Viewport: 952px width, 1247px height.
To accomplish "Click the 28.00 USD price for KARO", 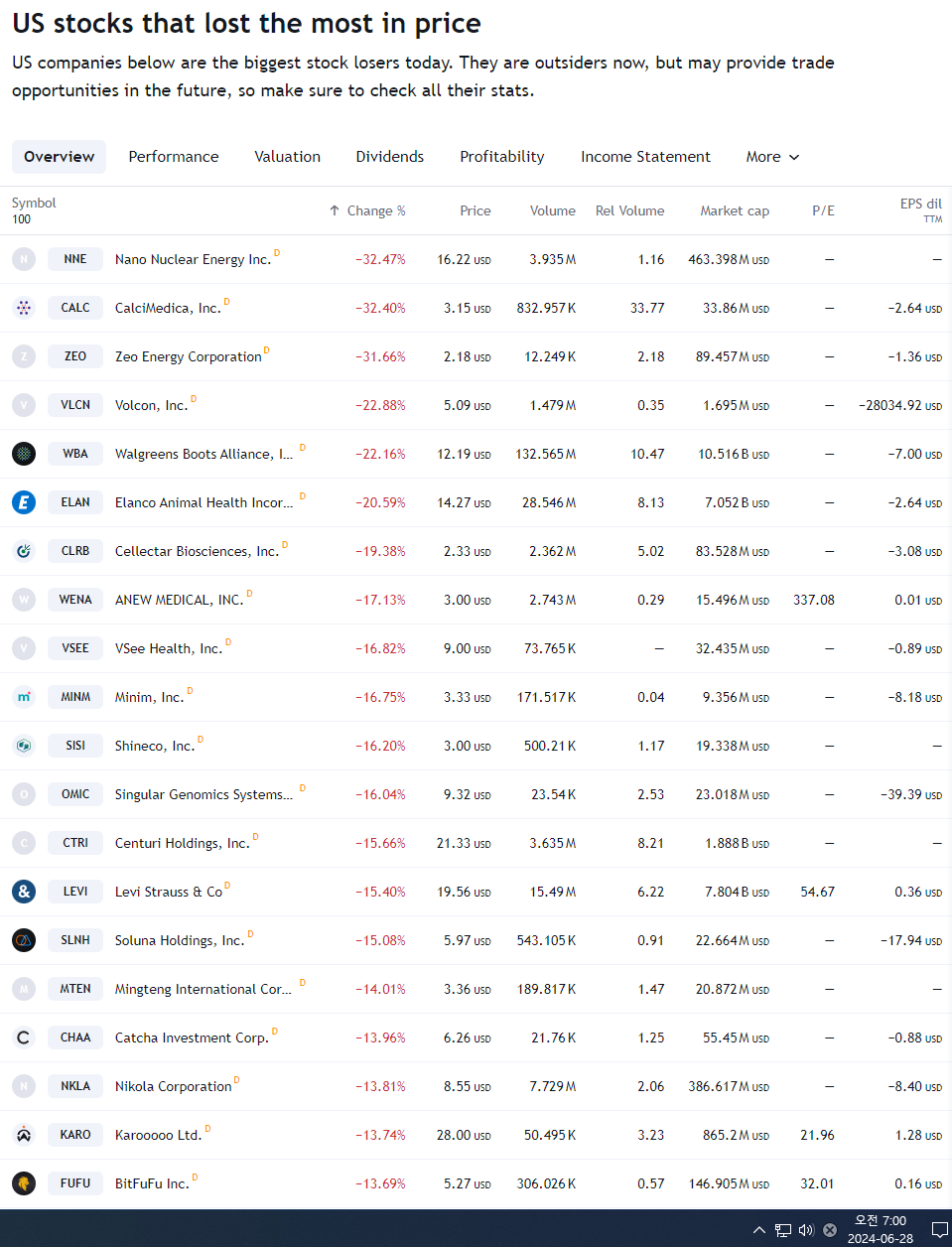I will pos(464,1135).
